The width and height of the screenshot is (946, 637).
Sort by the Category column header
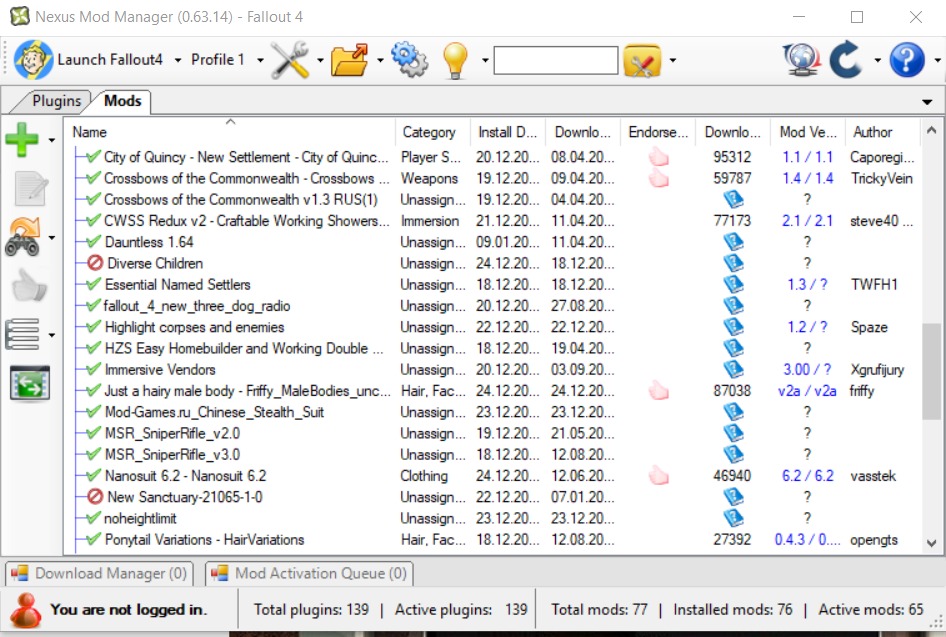[433, 132]
